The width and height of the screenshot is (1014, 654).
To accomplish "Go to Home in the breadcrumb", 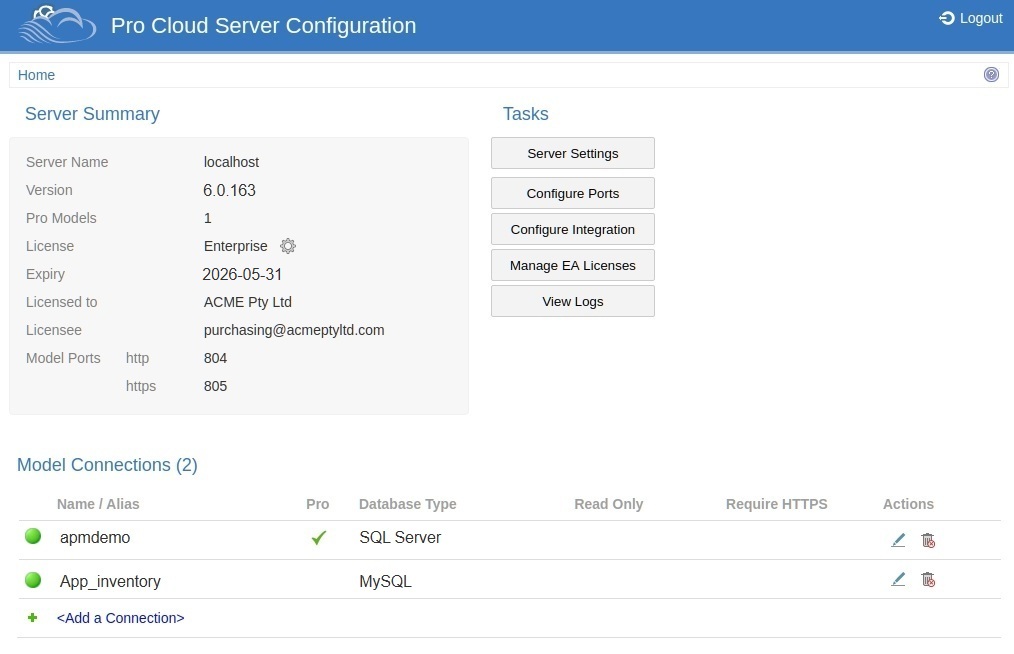I will 36,75.
